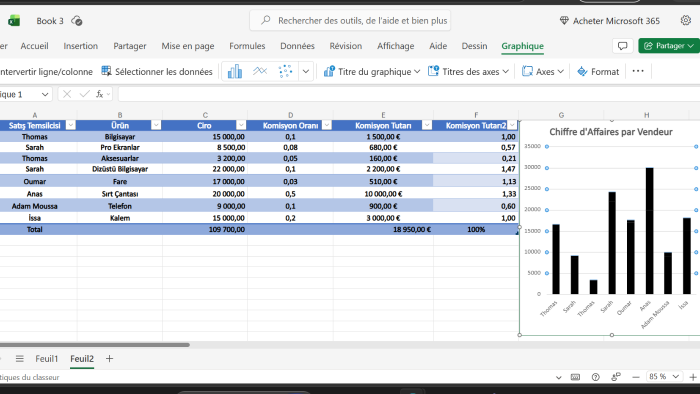Open the Accueil tab

[34, 46]
